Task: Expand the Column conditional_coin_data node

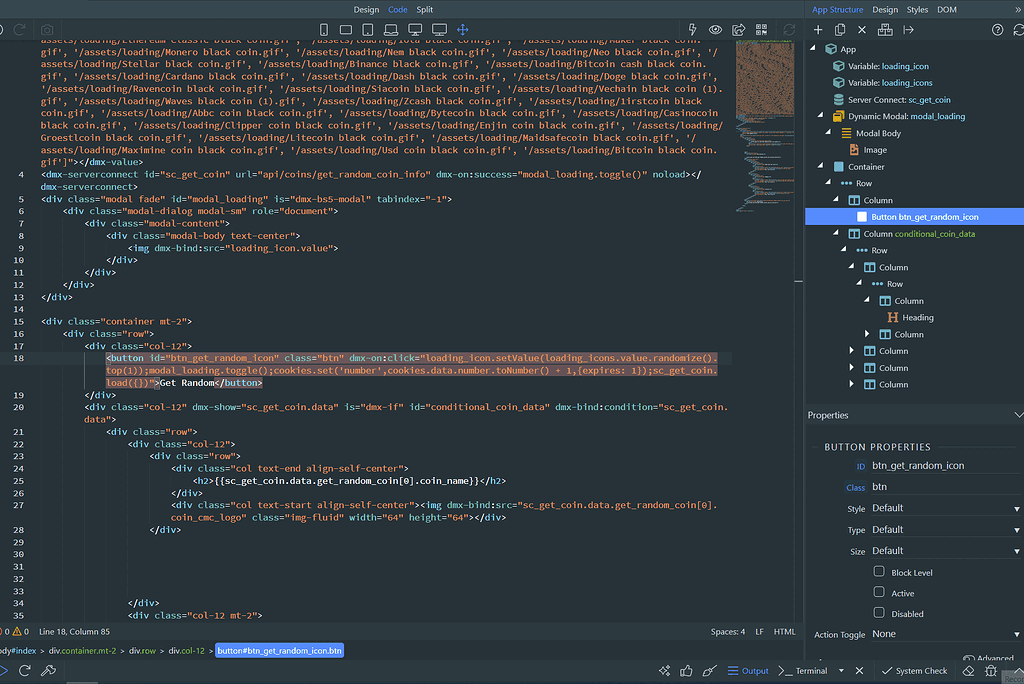Action: tap(834, 233)
